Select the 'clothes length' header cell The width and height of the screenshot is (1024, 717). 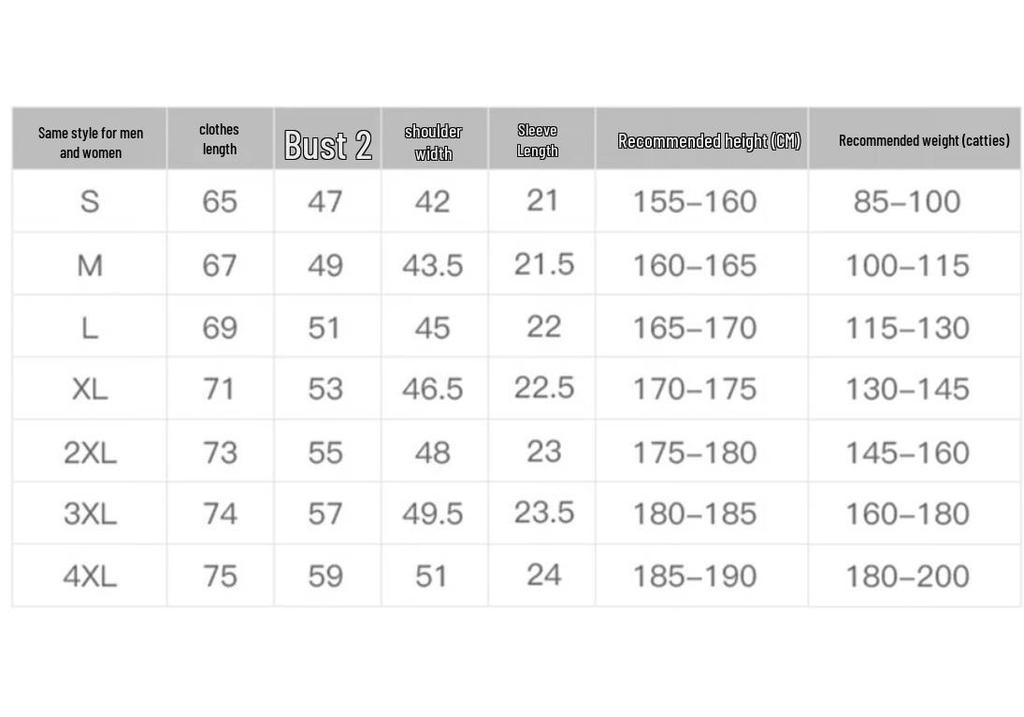[219, 139]
